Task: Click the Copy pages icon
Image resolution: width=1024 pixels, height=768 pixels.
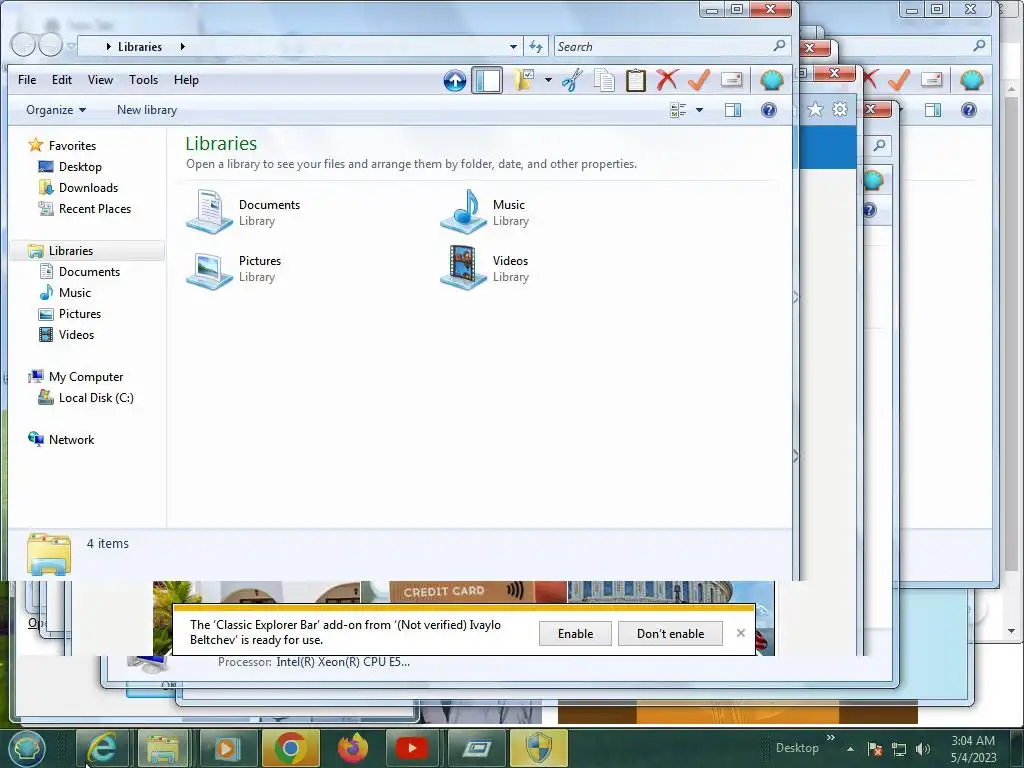Action: 604,80
